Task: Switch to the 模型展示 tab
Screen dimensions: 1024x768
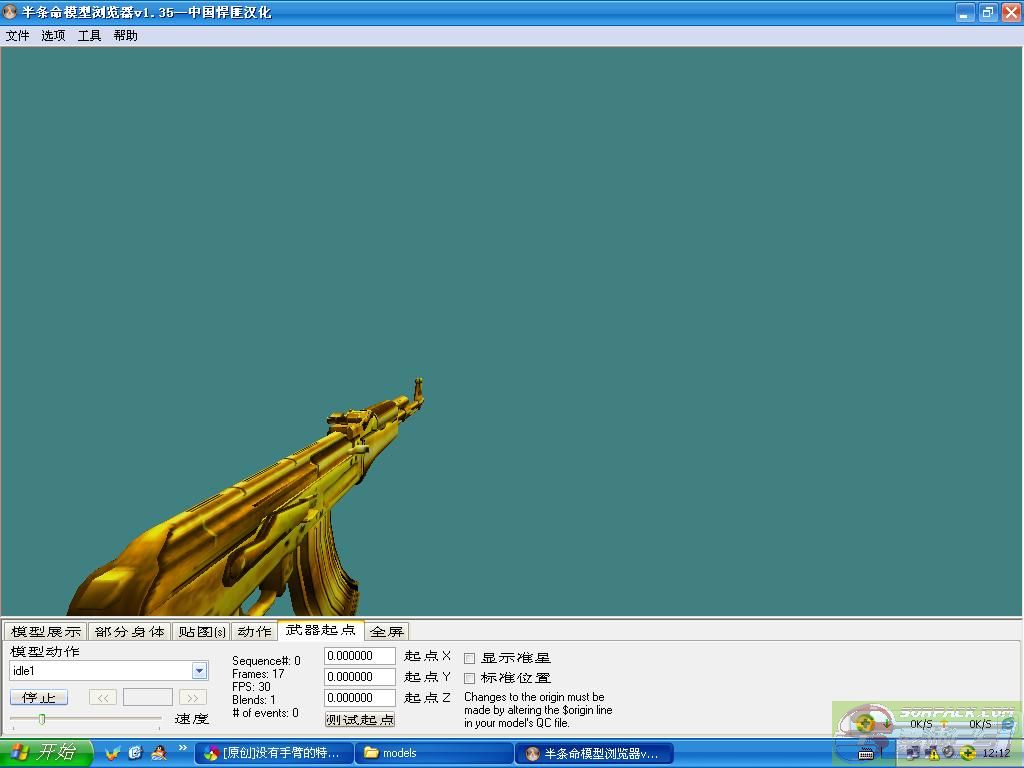Action: [45, 631]
